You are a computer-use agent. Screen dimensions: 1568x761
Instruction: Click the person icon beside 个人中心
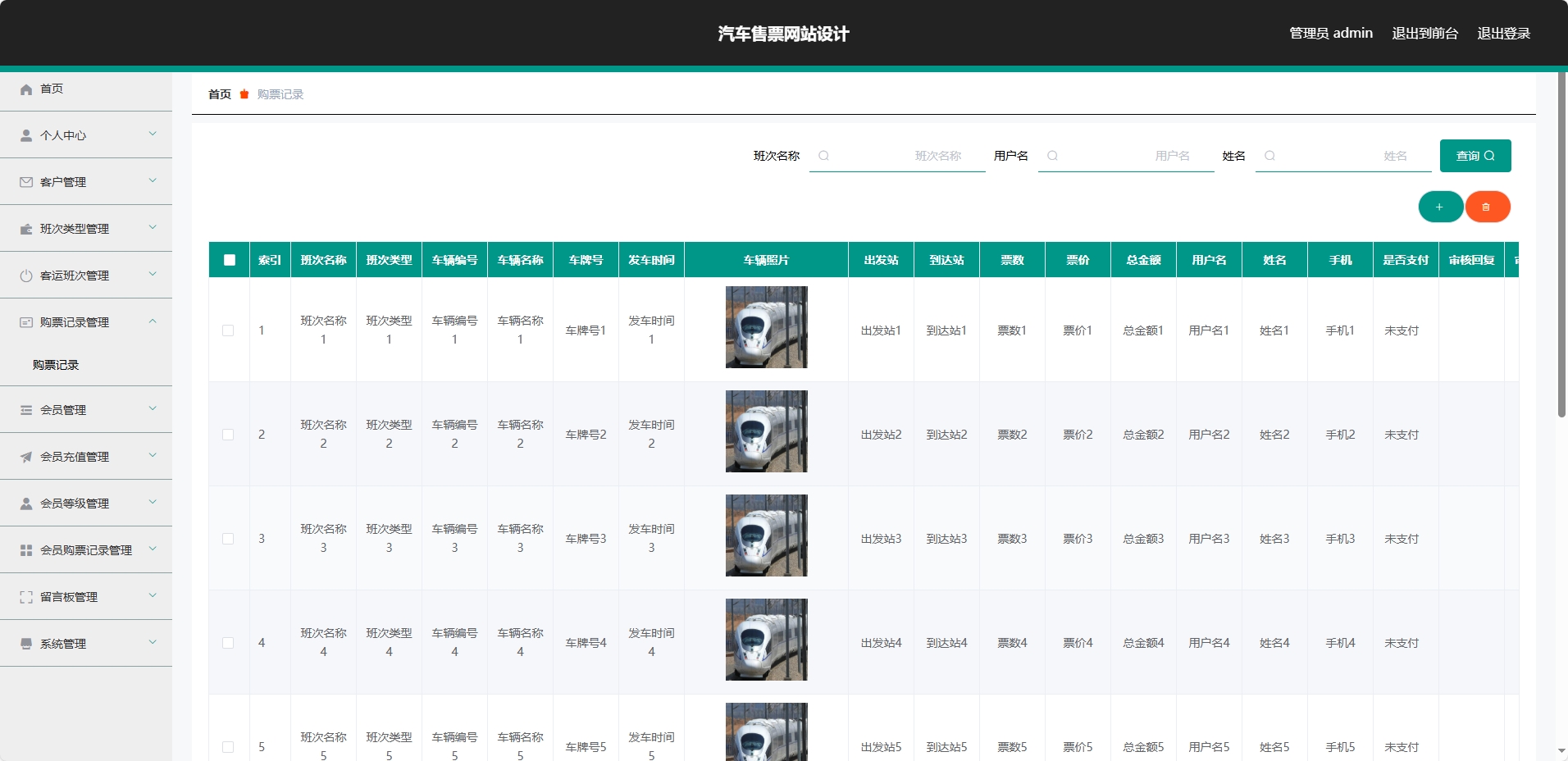[x=26, y=135]
